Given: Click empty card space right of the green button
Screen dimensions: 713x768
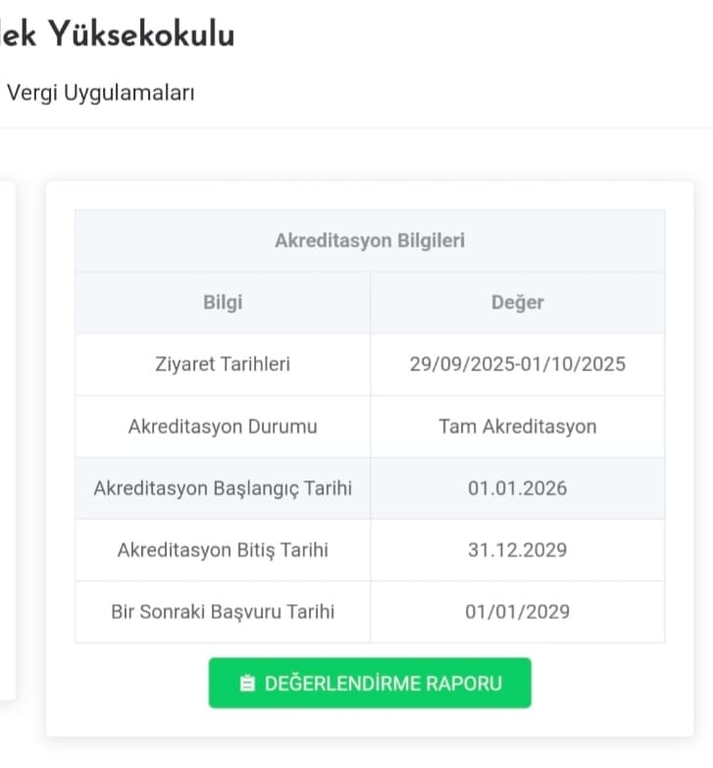Looking at the screenshot, I should [x=610, y=684].
